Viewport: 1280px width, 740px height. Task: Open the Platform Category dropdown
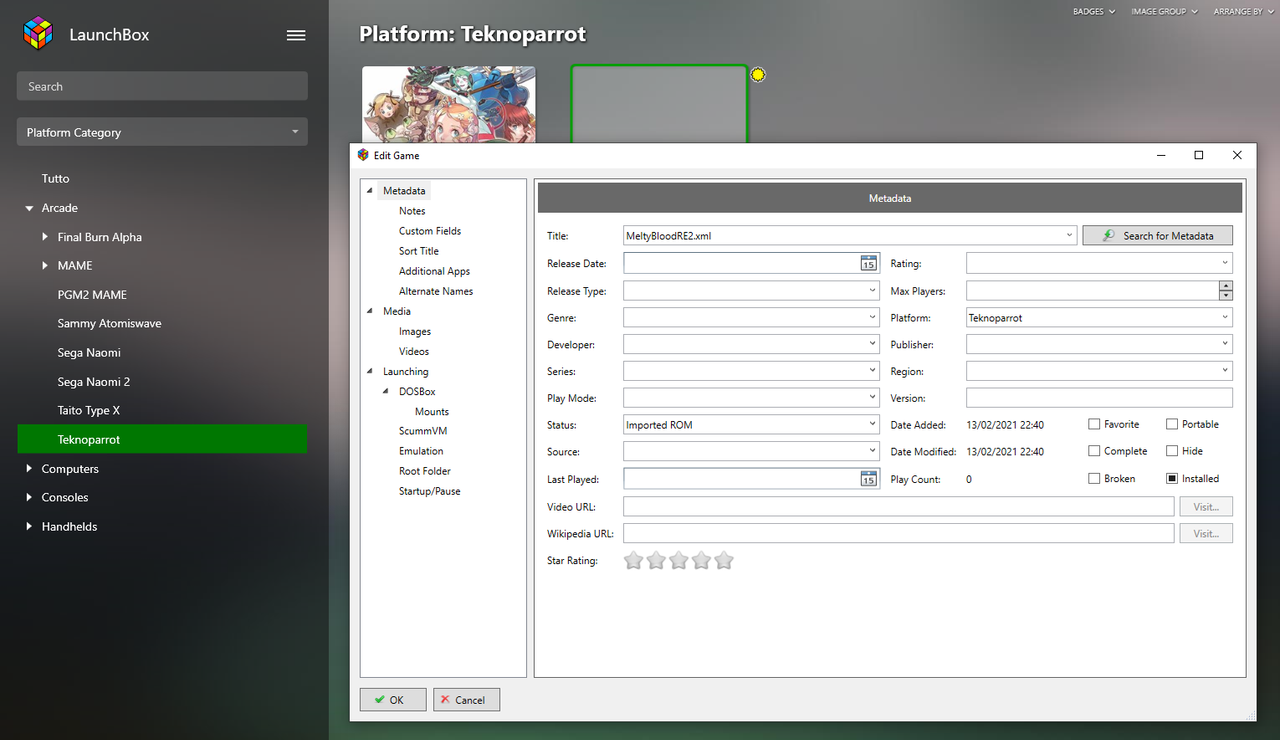point(162,132)
